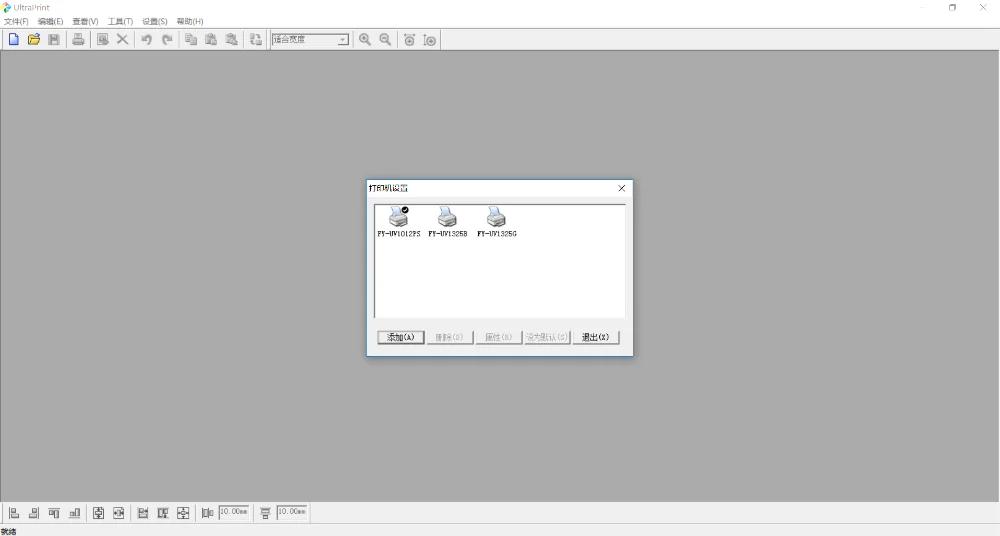Click the align left edges icon
Screen dimensions: 1000x536
(14, 512)
